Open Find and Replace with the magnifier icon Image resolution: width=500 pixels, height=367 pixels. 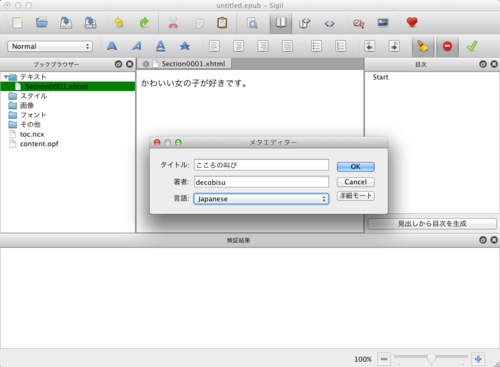252,23
